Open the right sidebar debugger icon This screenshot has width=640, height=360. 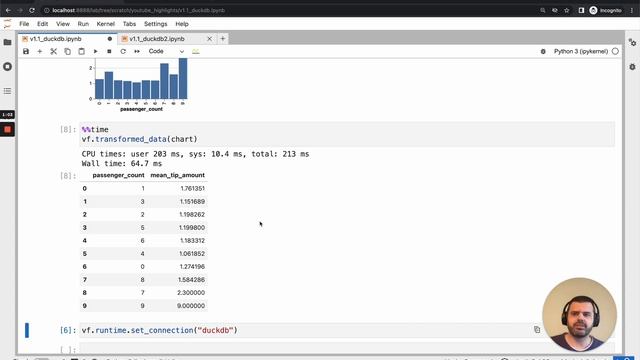point(632,67)
